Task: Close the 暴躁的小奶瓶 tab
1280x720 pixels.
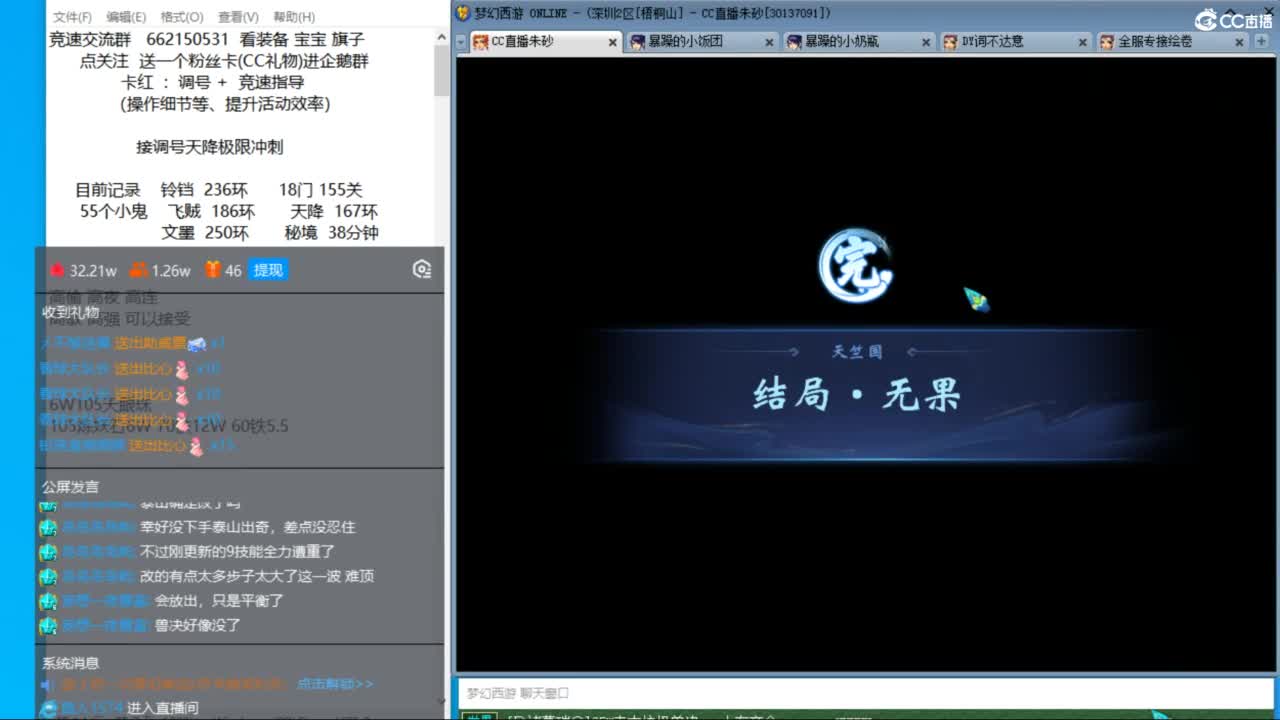Action: 925,42
